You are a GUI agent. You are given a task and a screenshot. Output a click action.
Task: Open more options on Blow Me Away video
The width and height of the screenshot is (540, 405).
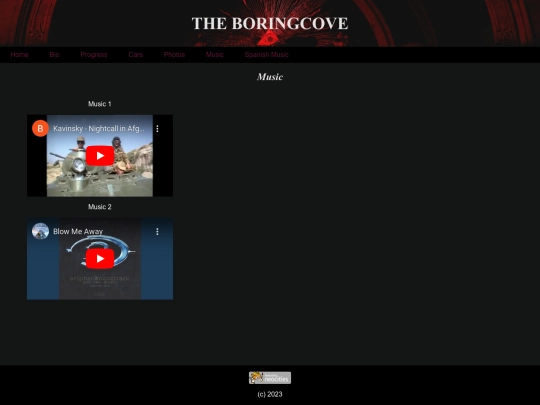(x=157, y=231)
